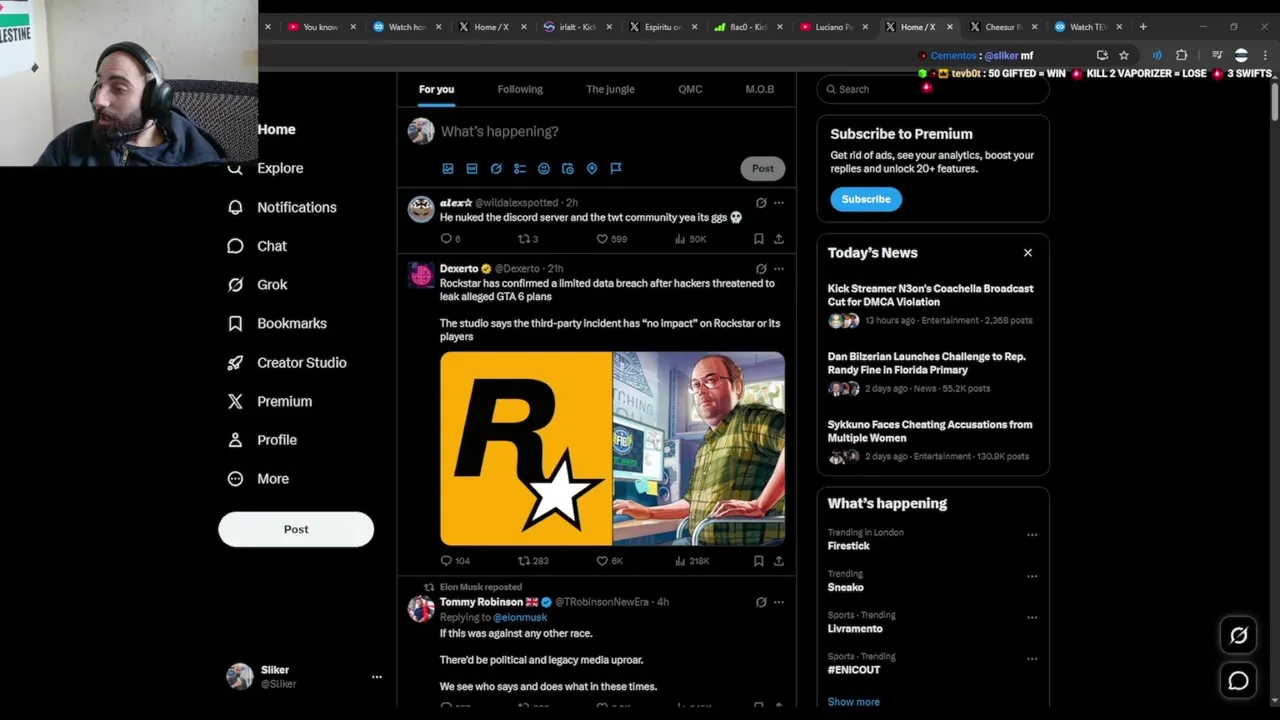Image resolution: width=1280 pixels, height=720 pixels.
Task: Open Notifications from the sidebar
Action: click(x=282, y=207)
